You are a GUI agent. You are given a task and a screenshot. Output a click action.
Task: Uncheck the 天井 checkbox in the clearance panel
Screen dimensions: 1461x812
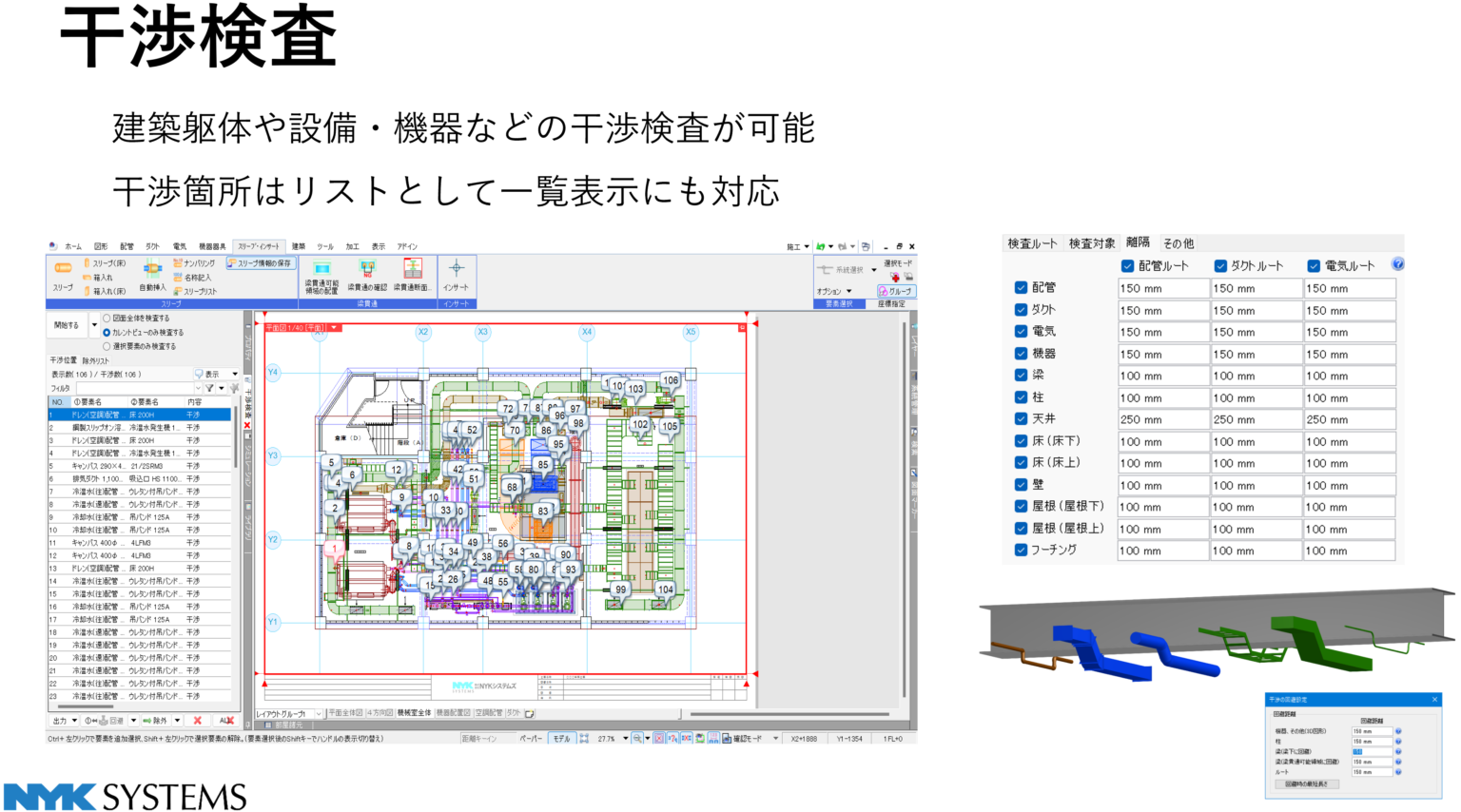click(x=1021, y=418)
